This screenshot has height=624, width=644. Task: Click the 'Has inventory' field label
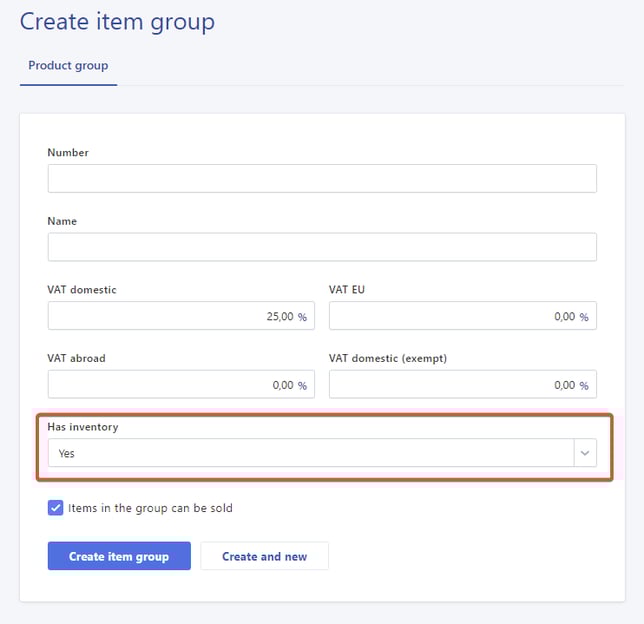(83, 427)
